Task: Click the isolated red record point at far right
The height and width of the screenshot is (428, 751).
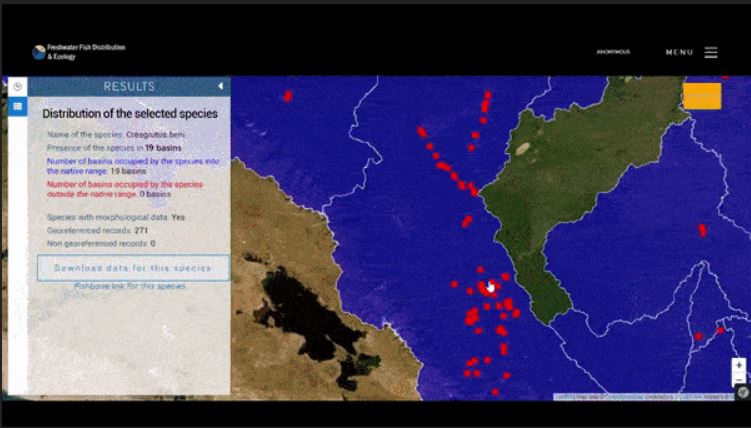Action: (702, 230)
